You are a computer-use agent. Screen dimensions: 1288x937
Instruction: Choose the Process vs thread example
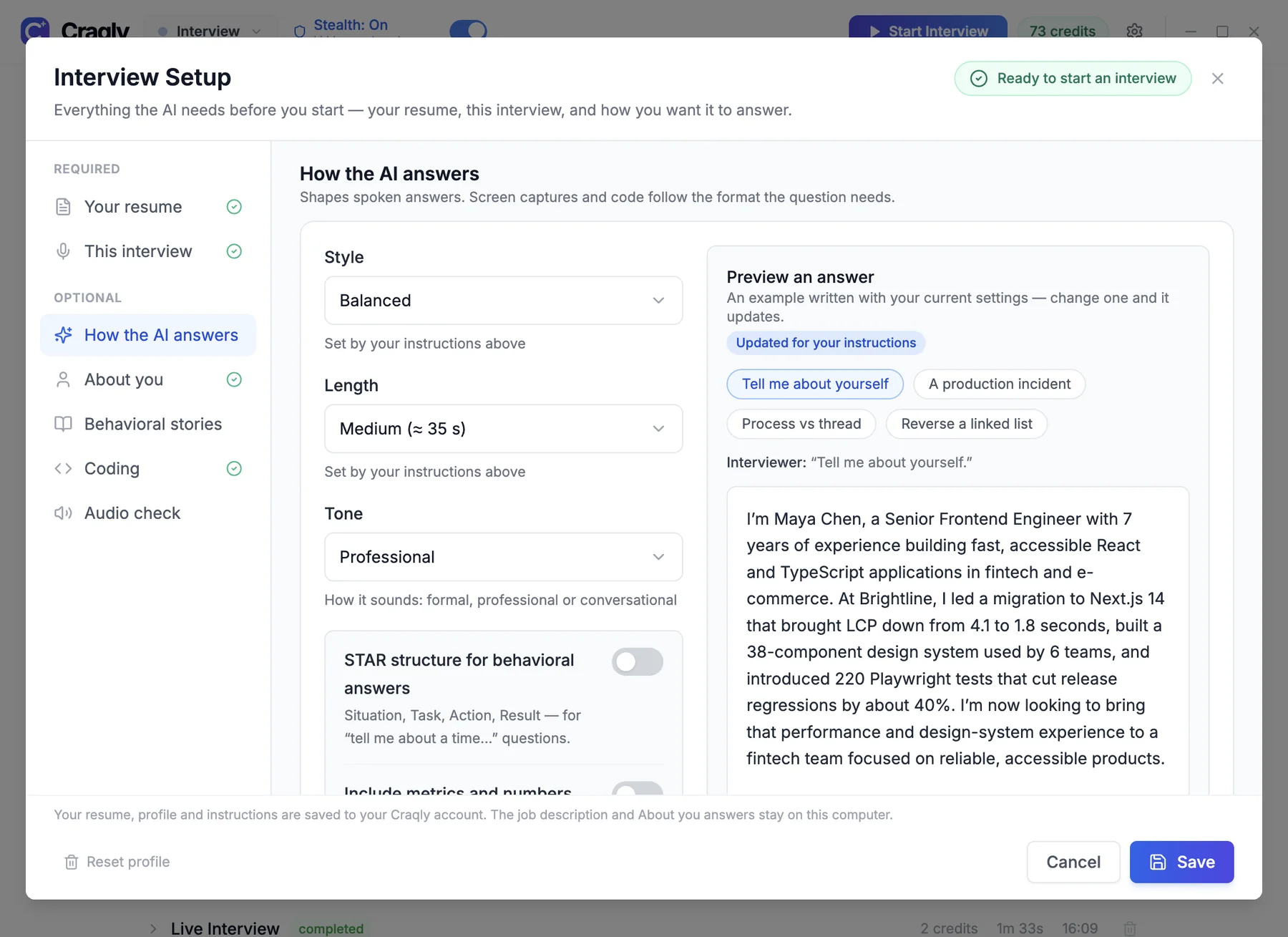(801, 424)
